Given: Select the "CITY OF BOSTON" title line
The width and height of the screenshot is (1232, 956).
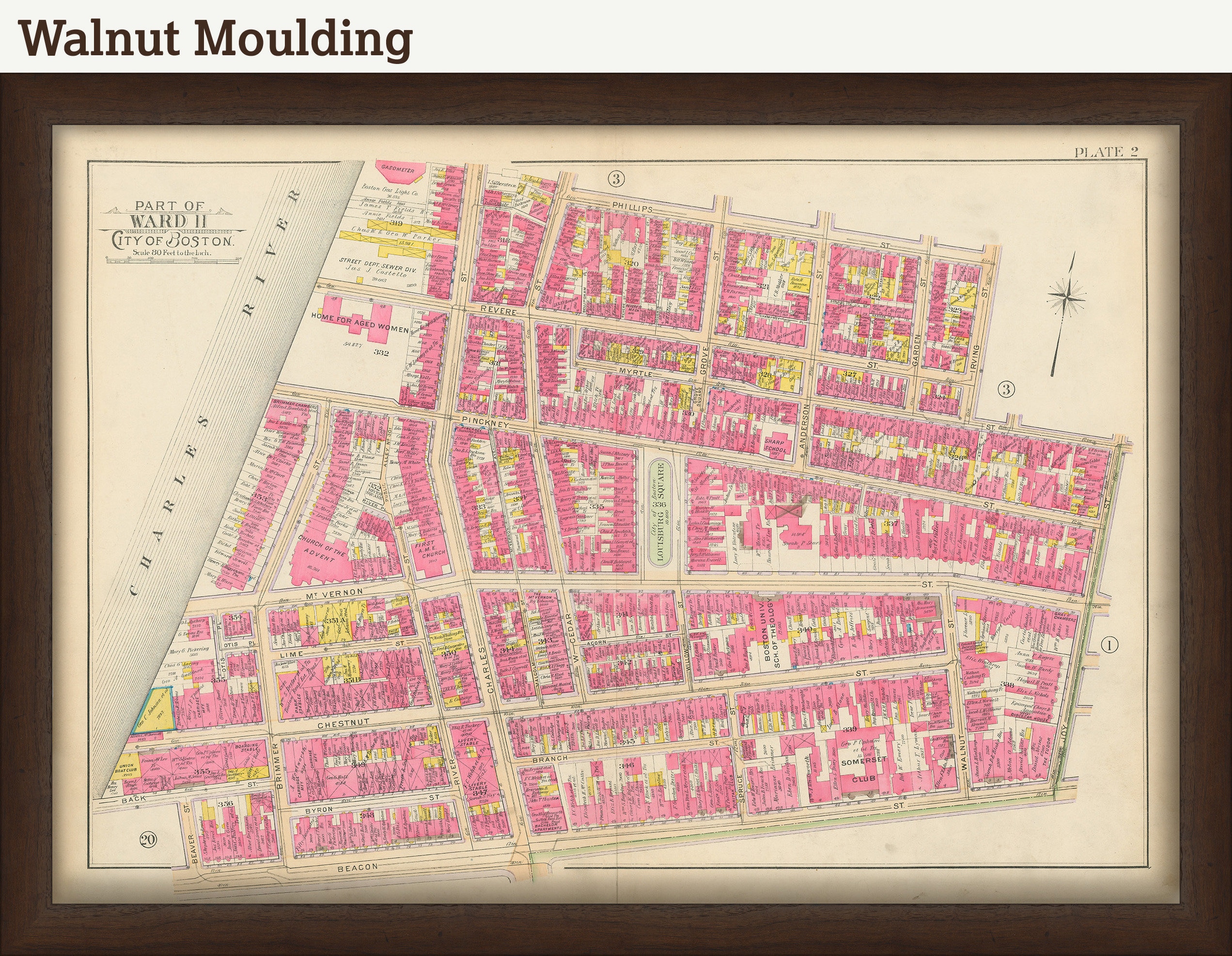Looking at the screenshot, I should pos(172,241).
